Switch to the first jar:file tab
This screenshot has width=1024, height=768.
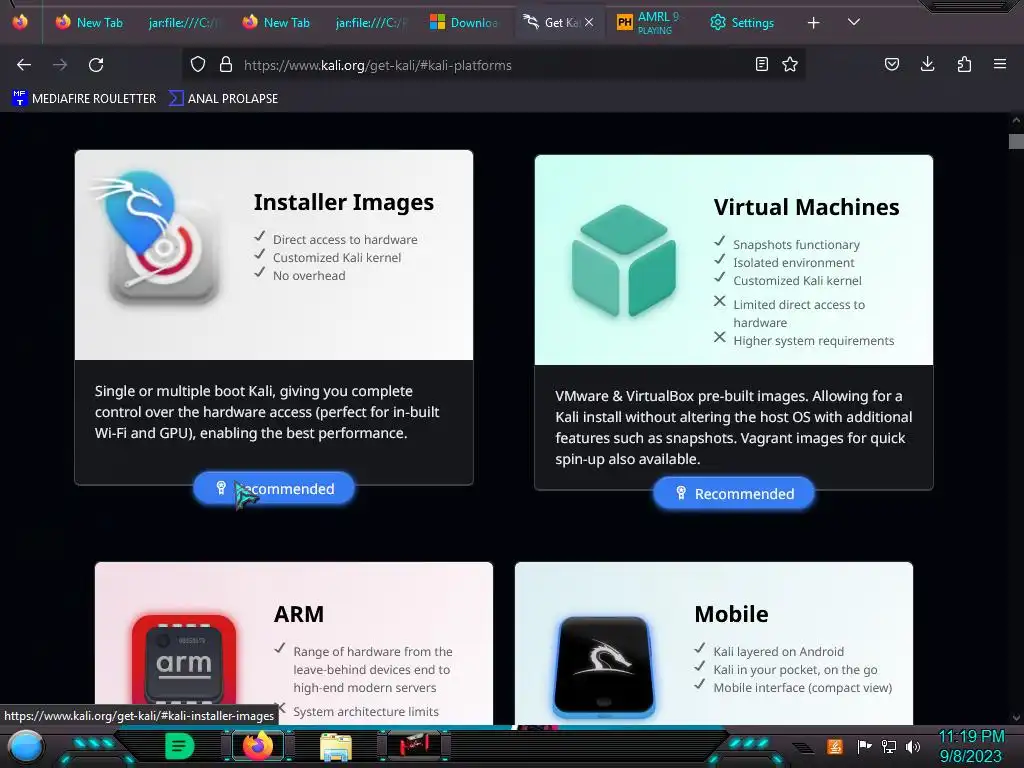point(183,22)
